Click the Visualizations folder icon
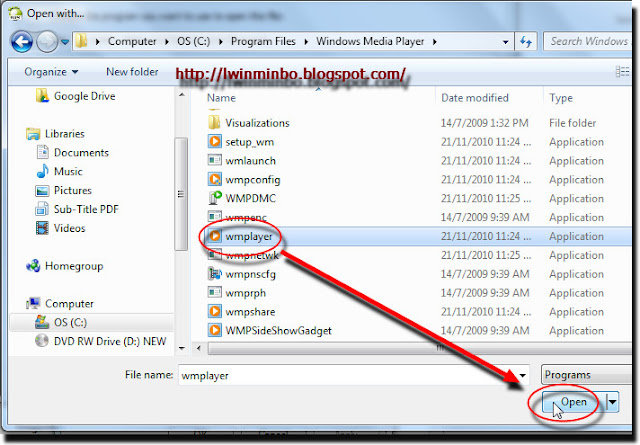 point(214,122)
